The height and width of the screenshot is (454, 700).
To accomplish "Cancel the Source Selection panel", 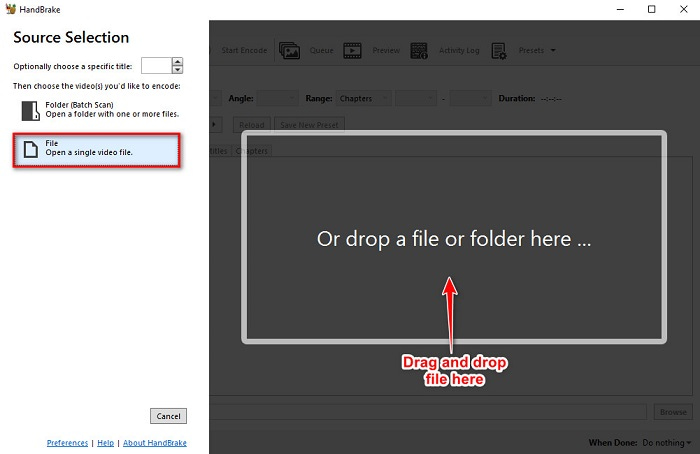I will pyautogui.click(x=168, y=416).
